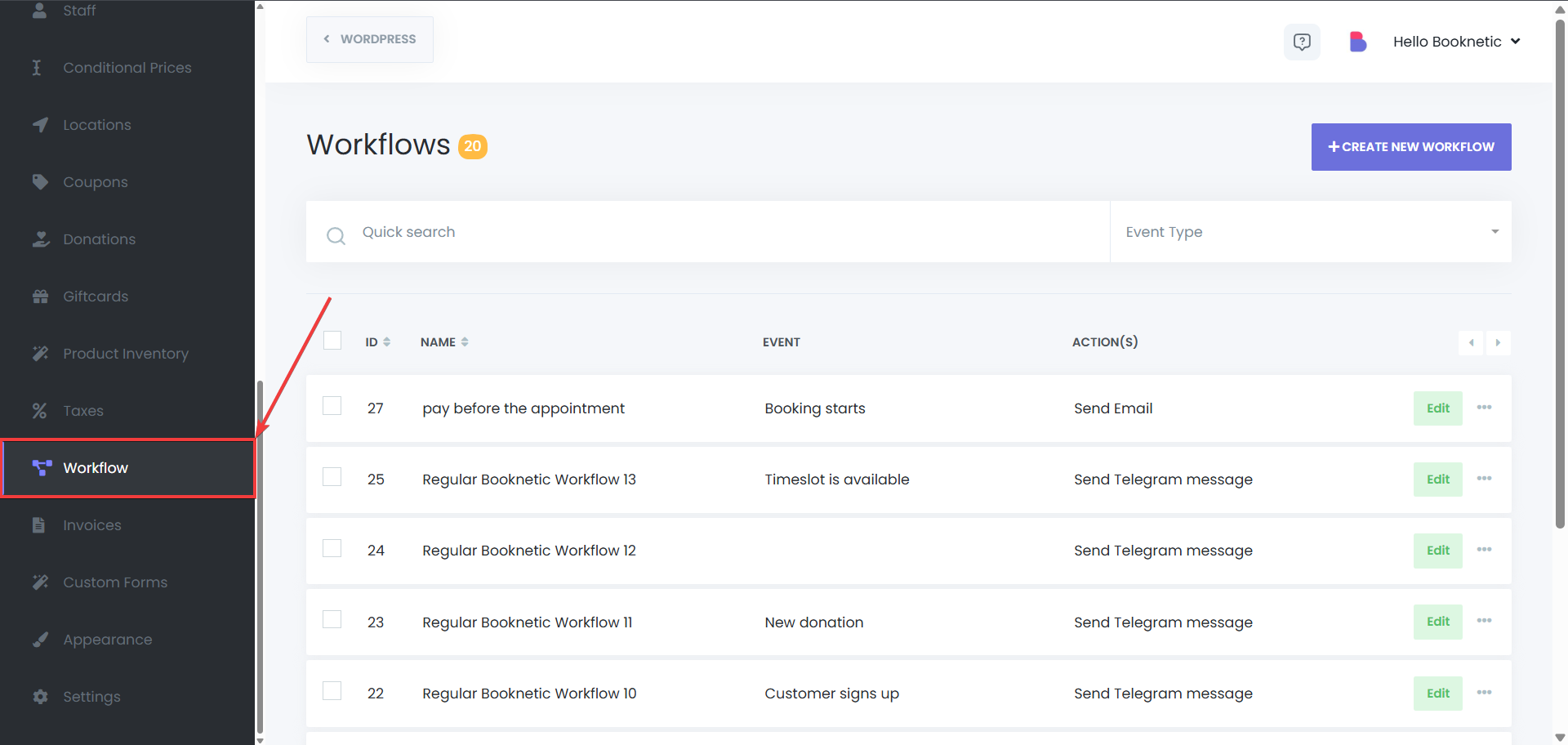Go back to WordPress button

(370, 39)
